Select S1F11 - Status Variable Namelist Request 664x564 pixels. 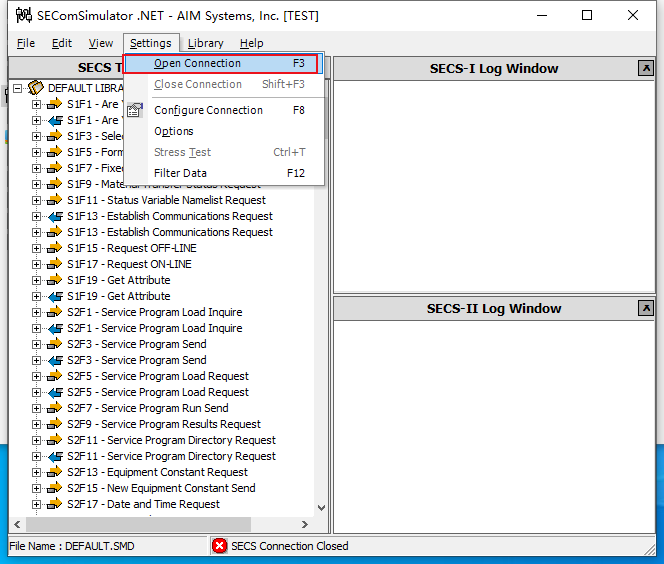tap(166, 200)
